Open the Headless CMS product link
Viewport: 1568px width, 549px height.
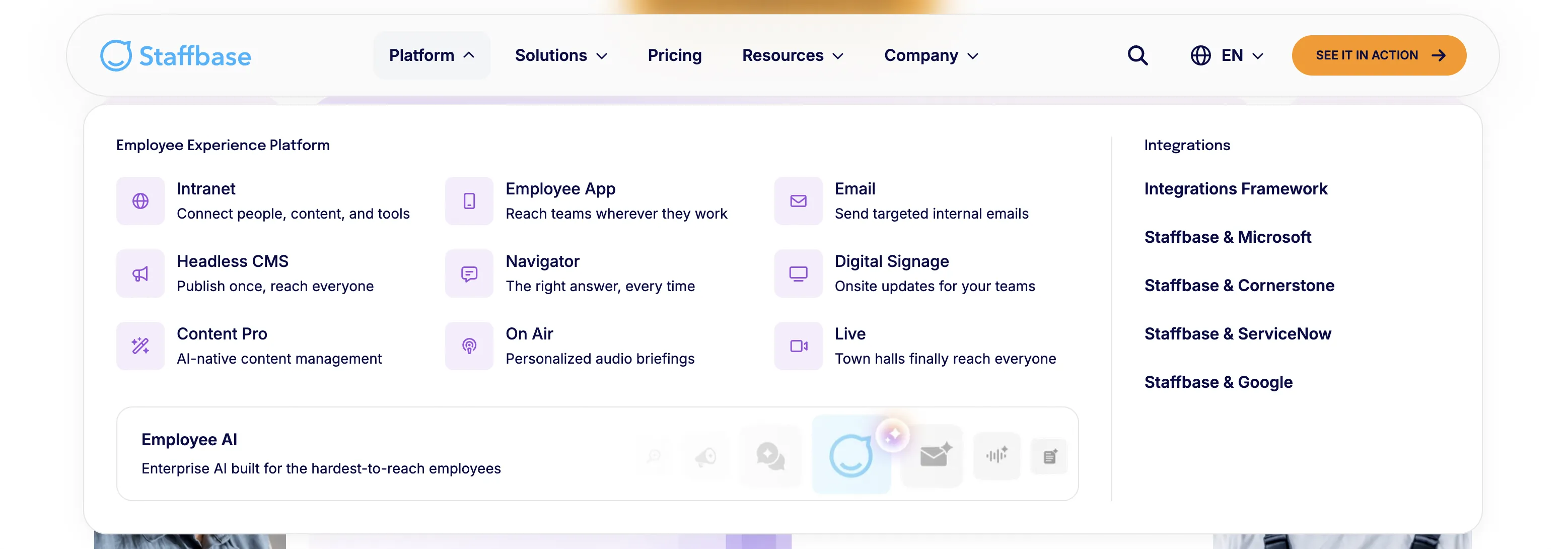click(x=233, y=261)
